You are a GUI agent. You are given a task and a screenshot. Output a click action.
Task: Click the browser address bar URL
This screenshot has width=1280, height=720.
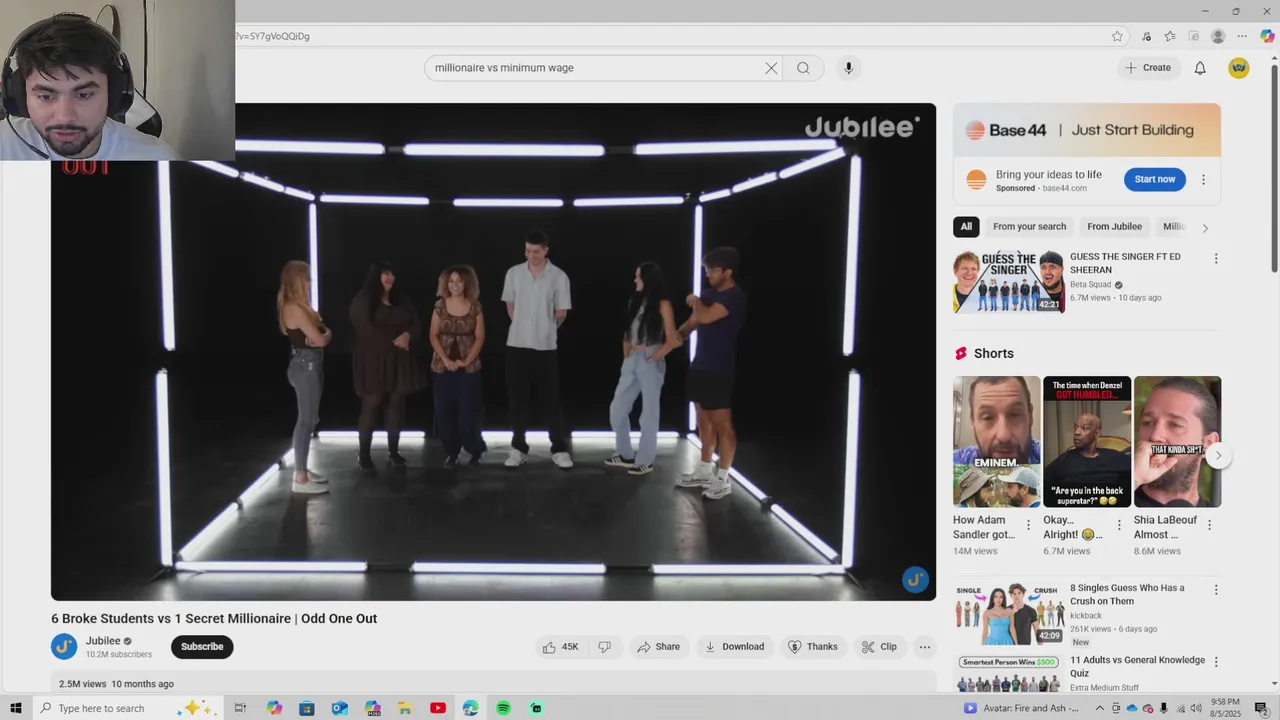coord(273,36)
